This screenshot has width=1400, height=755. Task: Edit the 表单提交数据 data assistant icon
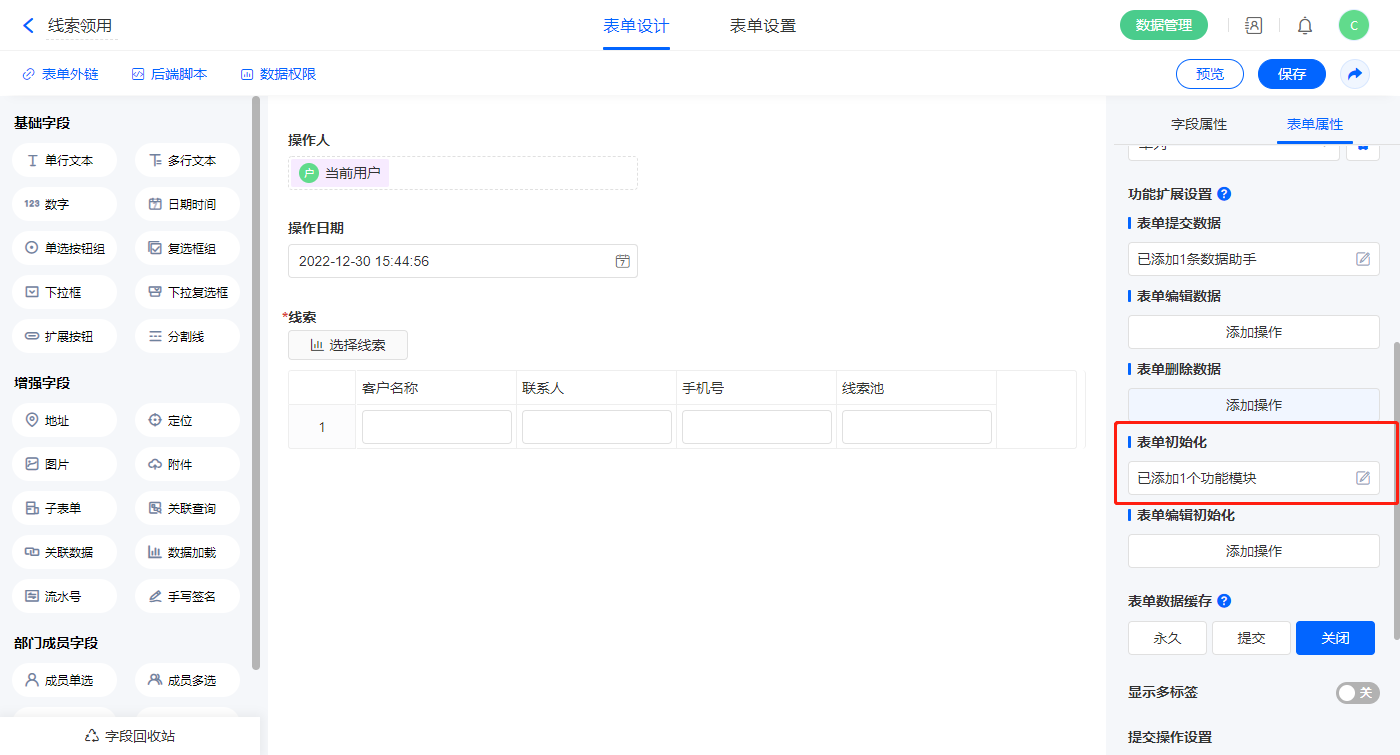[1362, 259]
